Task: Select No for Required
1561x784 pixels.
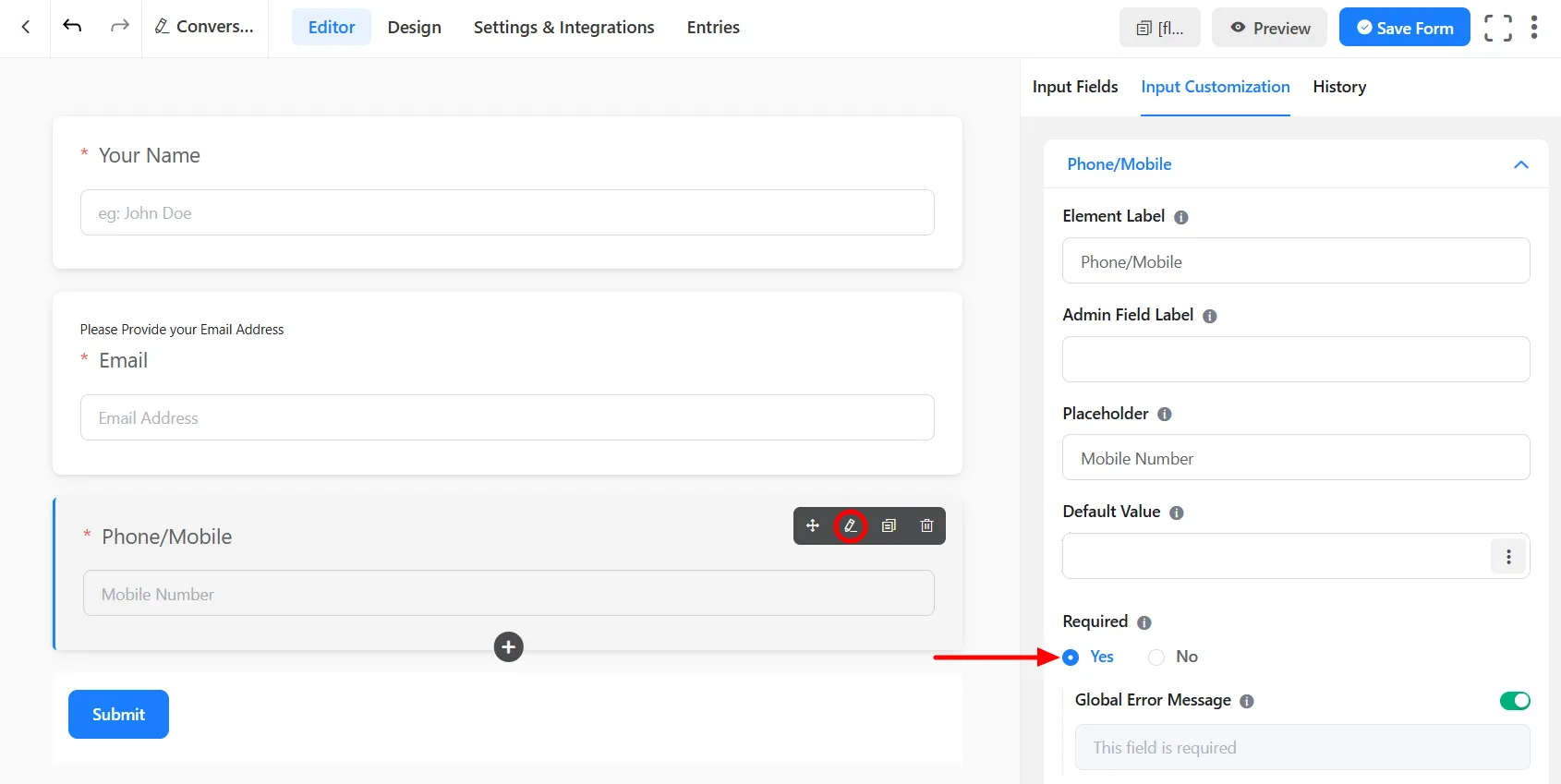Action: coord(1156,657)
